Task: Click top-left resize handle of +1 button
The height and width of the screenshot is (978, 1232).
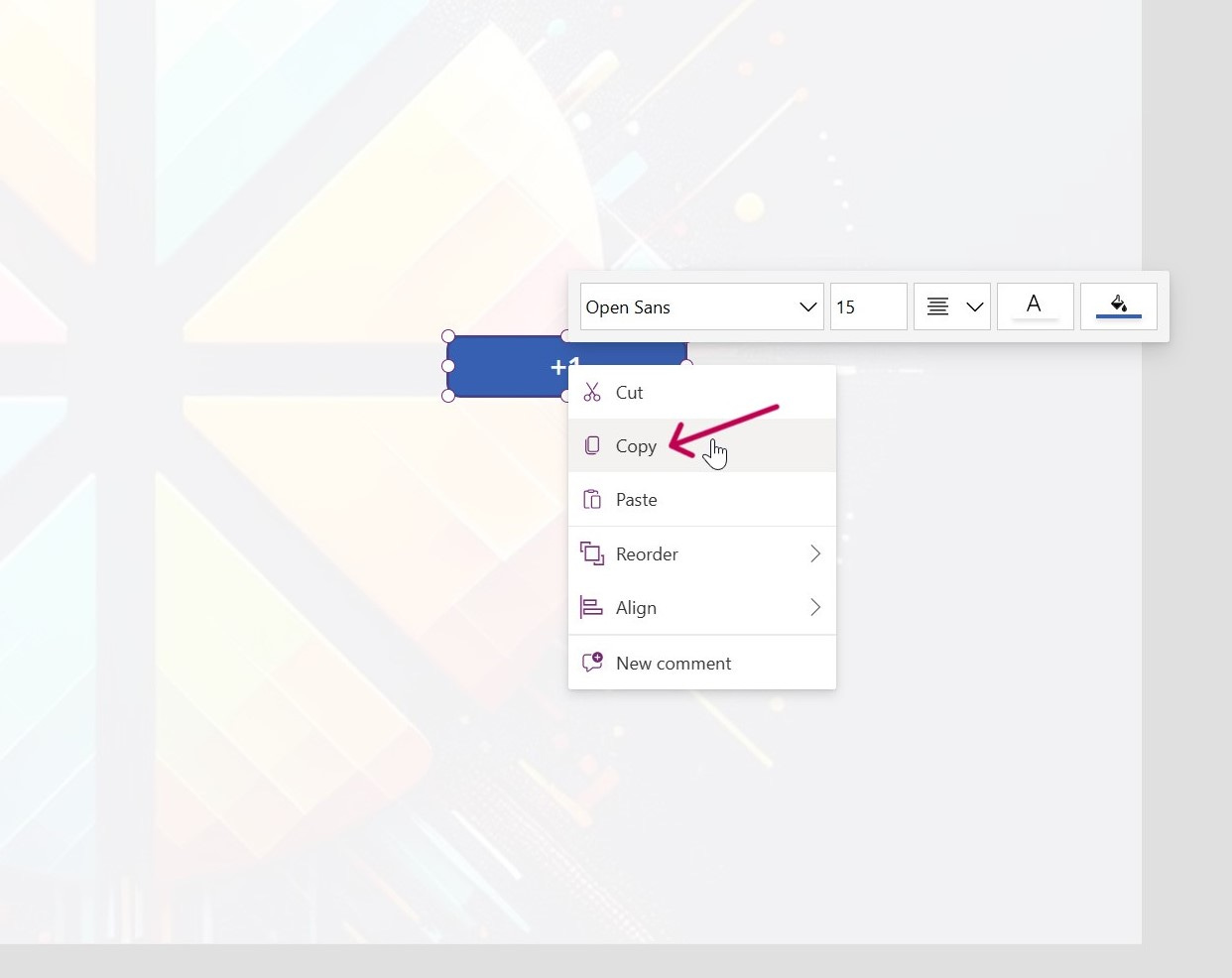Action: (x=448, y=336)
